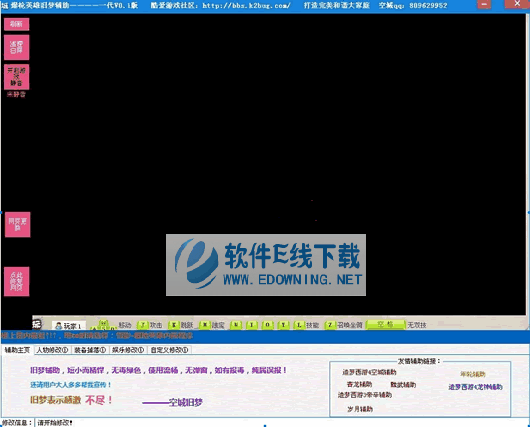This screenshot has height=427, width=530.
Task: Close the window with the X button
Action: click(517, 4)
